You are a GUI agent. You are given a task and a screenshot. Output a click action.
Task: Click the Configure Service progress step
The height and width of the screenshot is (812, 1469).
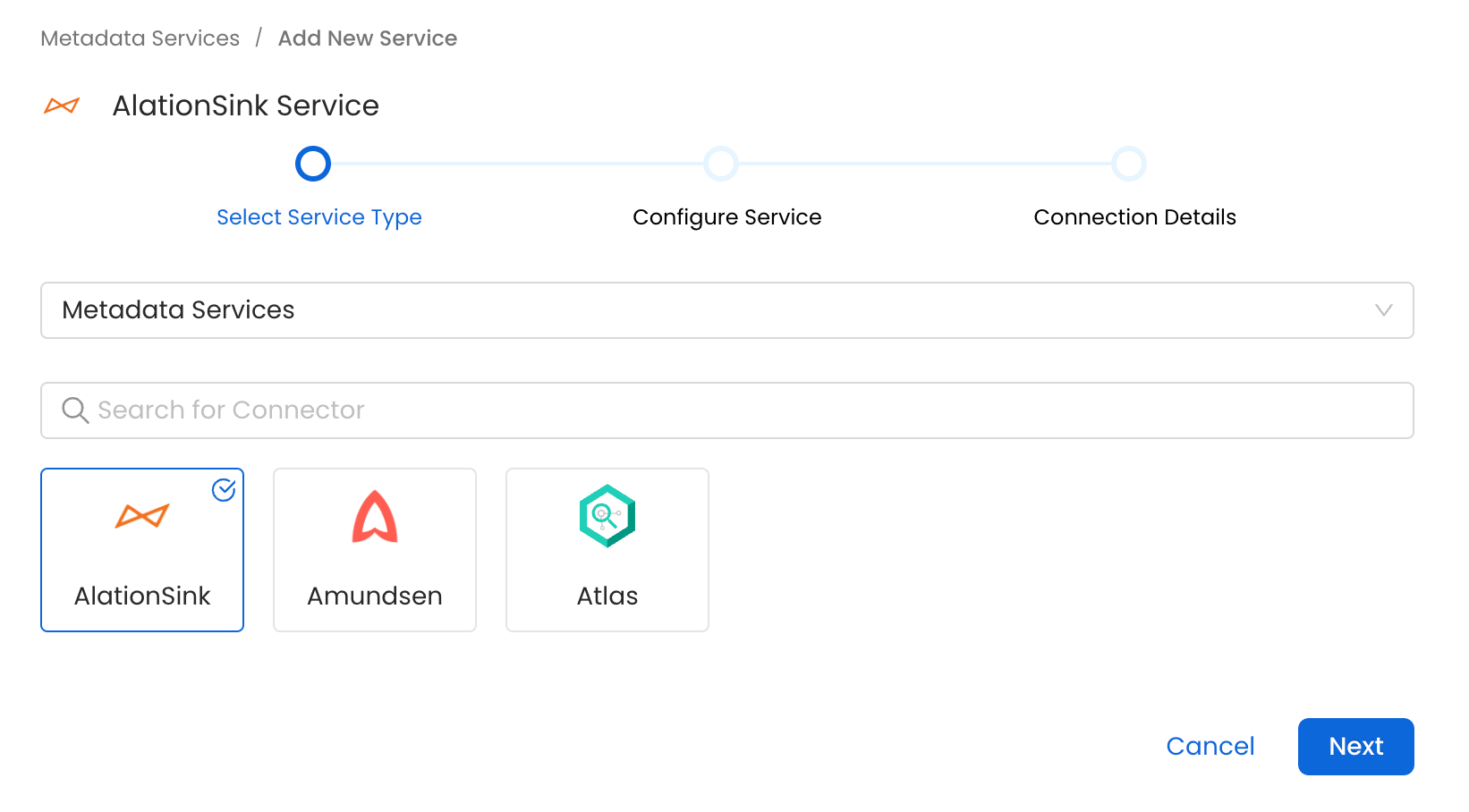pyautogui.click(x=721, y=164)
